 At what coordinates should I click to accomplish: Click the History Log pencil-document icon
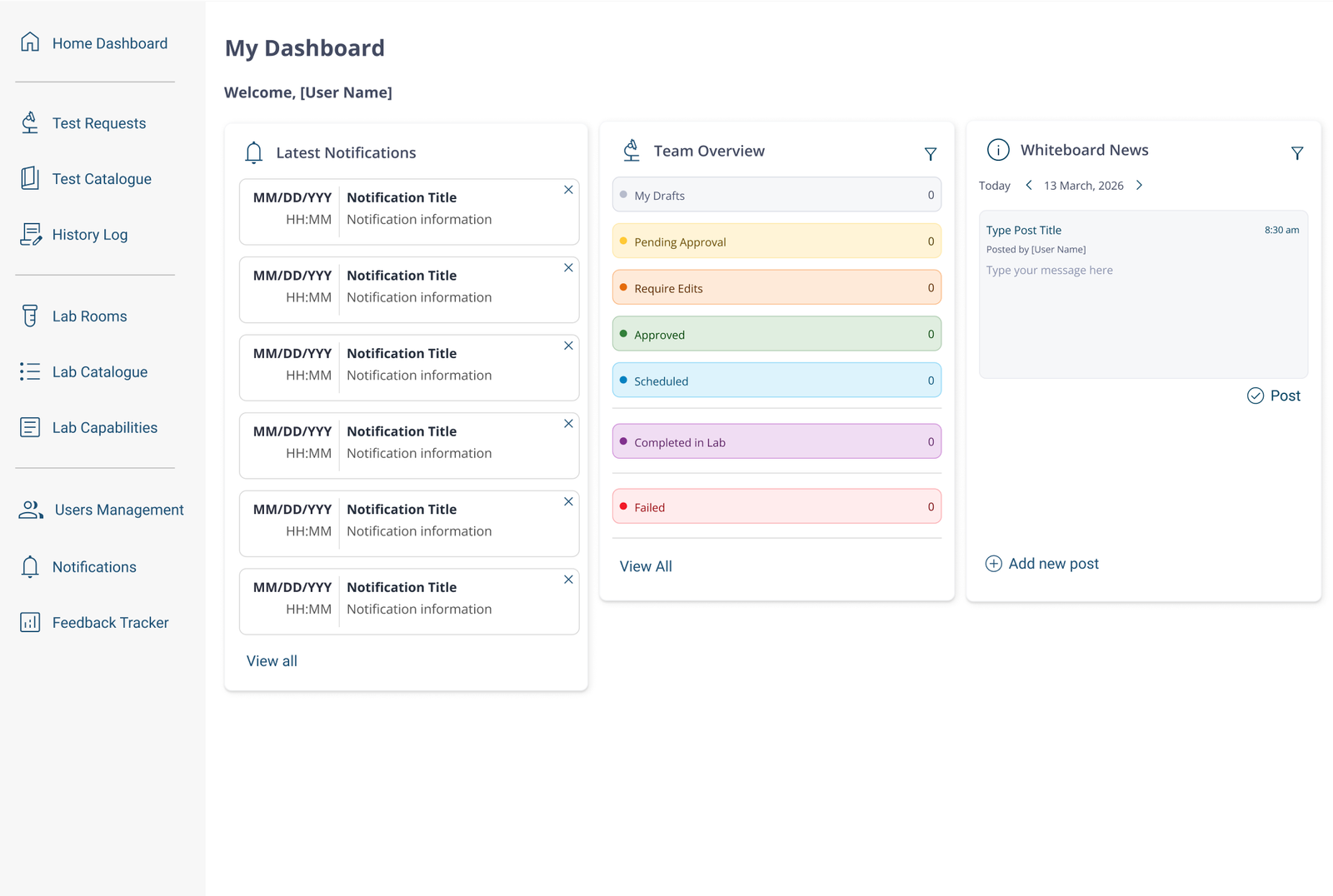coord(31,234)
